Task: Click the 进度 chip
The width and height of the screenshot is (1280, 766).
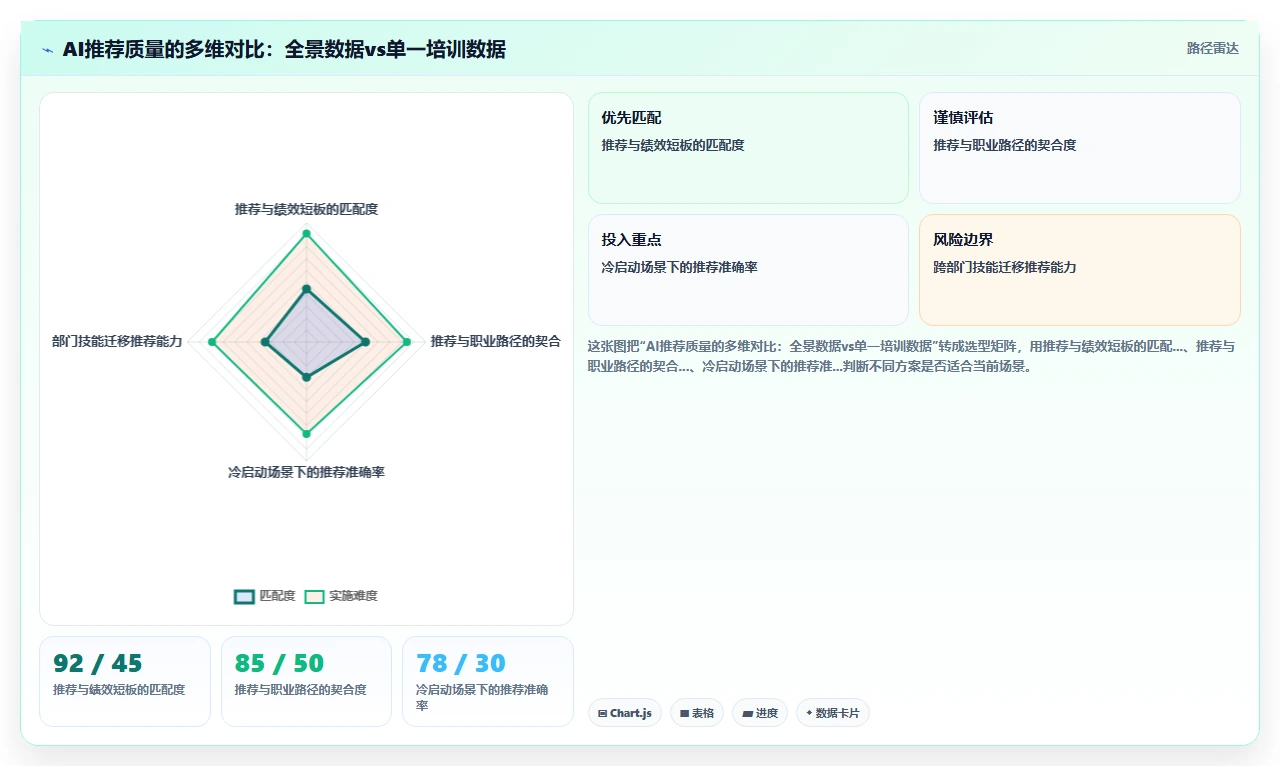Action: pyautogui.click(x=760, y=713)
